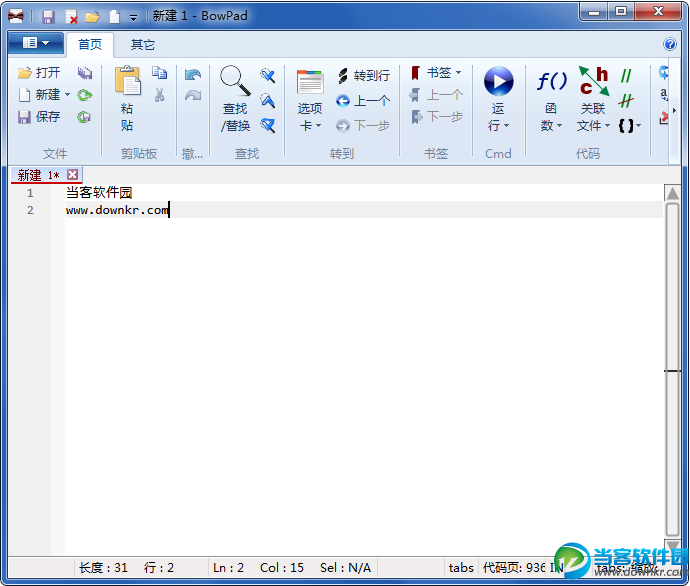Click the quick access Save floppy icon
Screen dimensions: 690x586
[48, 17]
